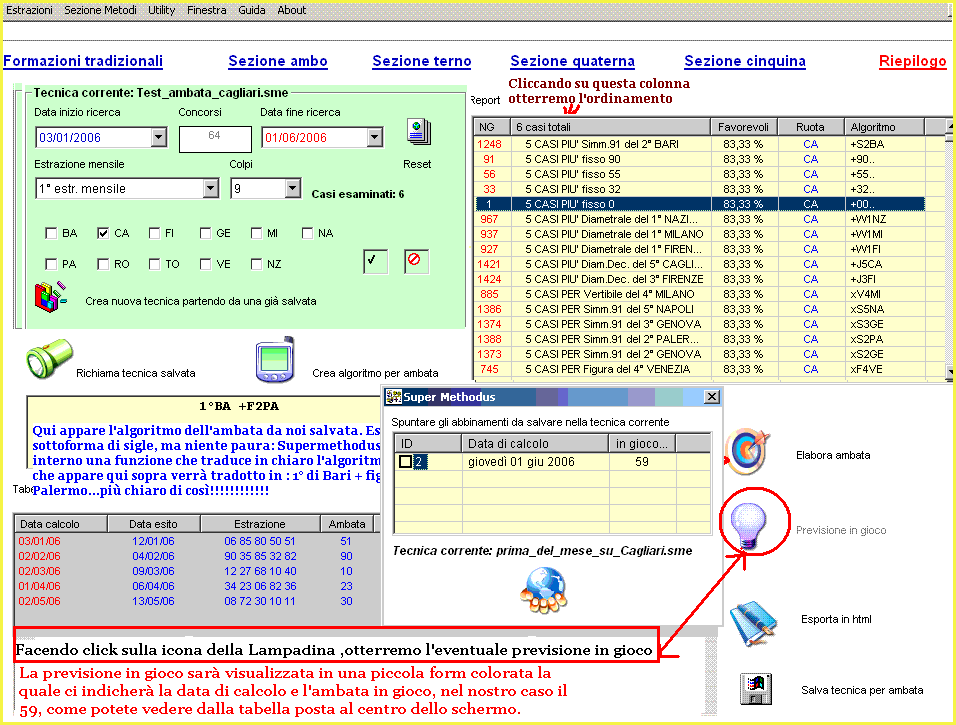The width and height of the screenshot is (956, 725).
Task: Click the create new technique cubes icon
Action: tap(50, 297)
